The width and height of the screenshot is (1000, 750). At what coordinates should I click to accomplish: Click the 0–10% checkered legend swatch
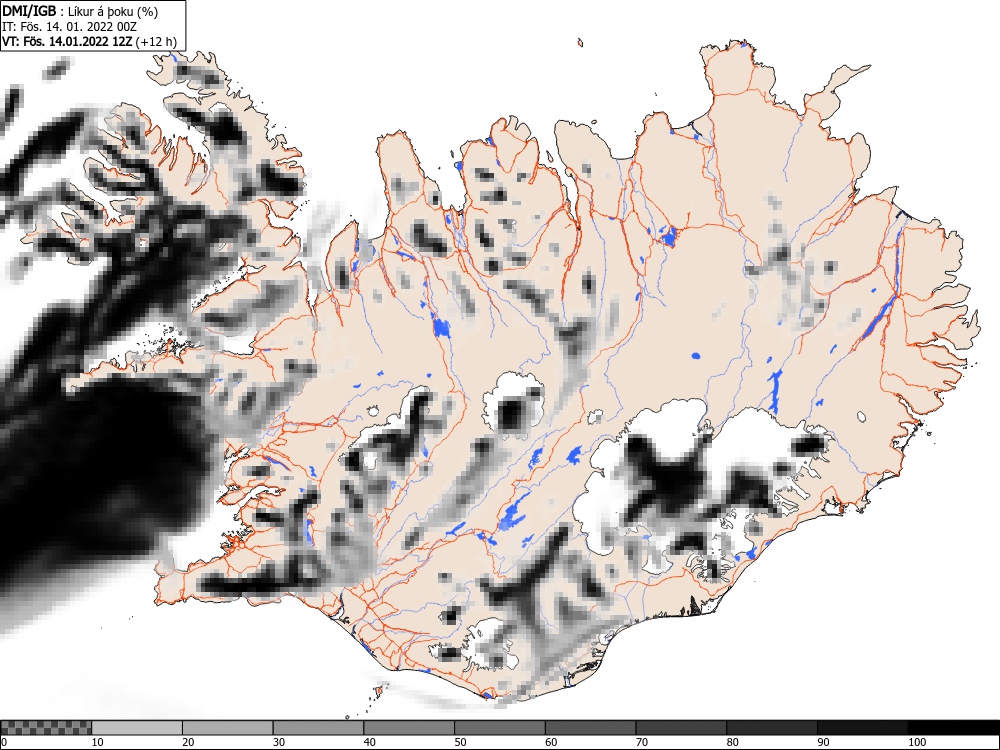tap(46, 728)
